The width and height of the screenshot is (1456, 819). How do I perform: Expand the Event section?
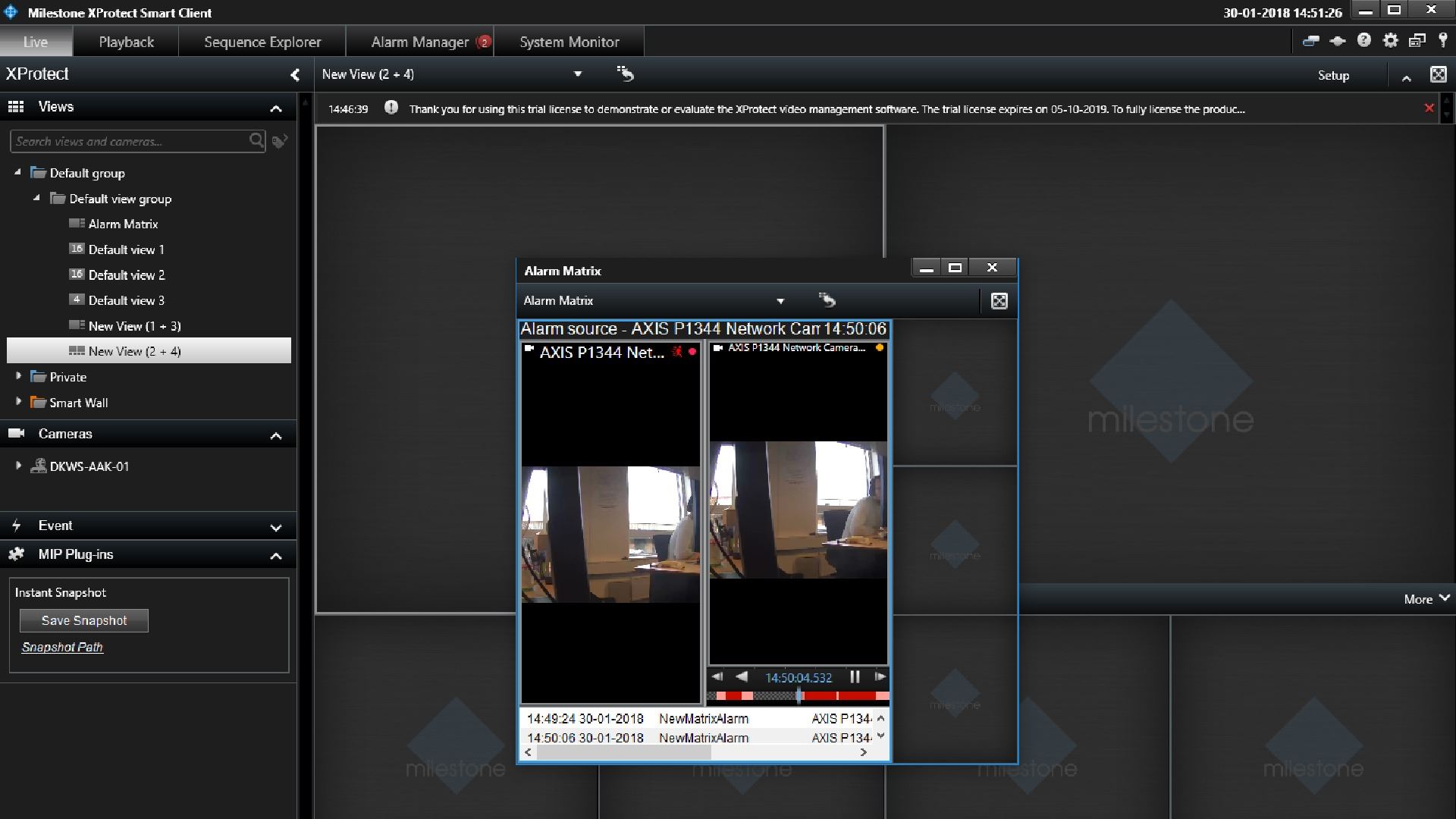(276, 527)
